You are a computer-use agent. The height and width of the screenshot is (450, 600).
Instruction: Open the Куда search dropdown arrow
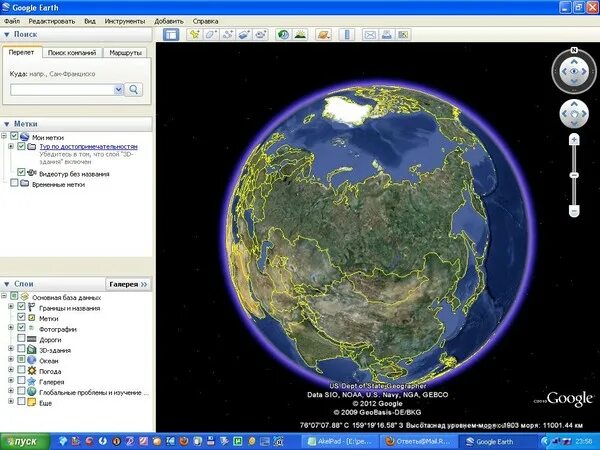118,90
